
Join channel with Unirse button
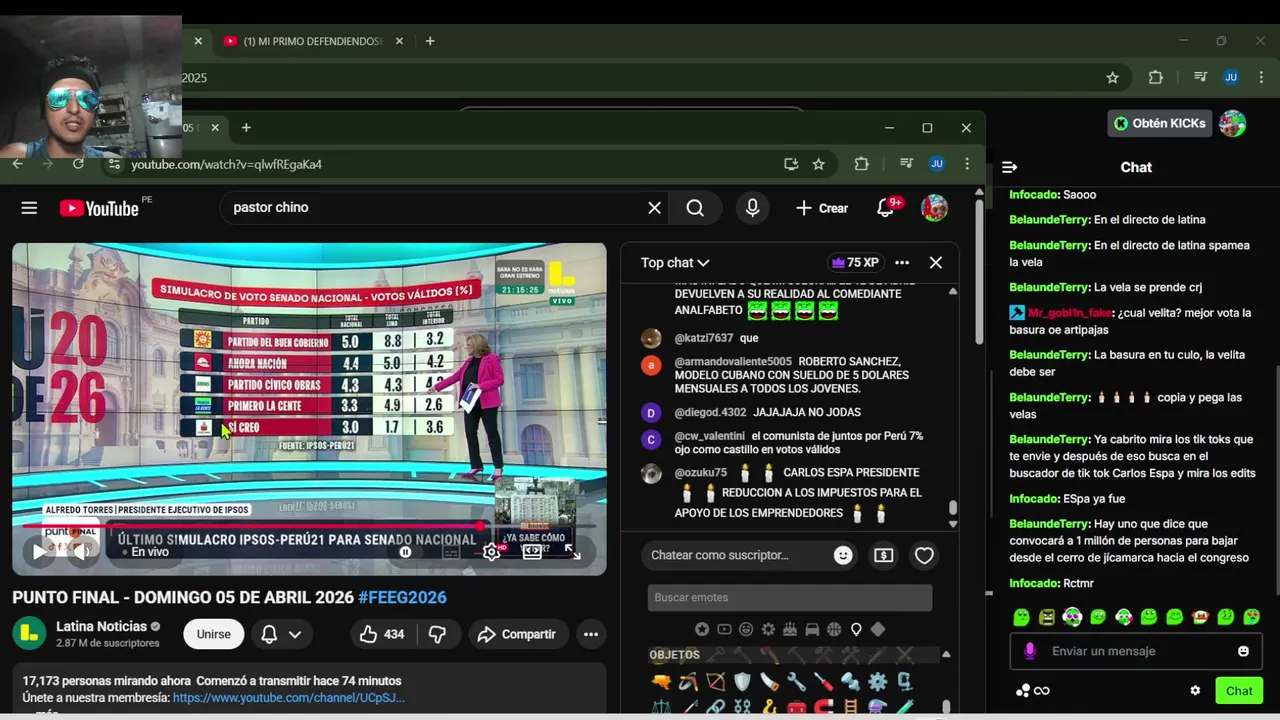click(x=214, y=634)
